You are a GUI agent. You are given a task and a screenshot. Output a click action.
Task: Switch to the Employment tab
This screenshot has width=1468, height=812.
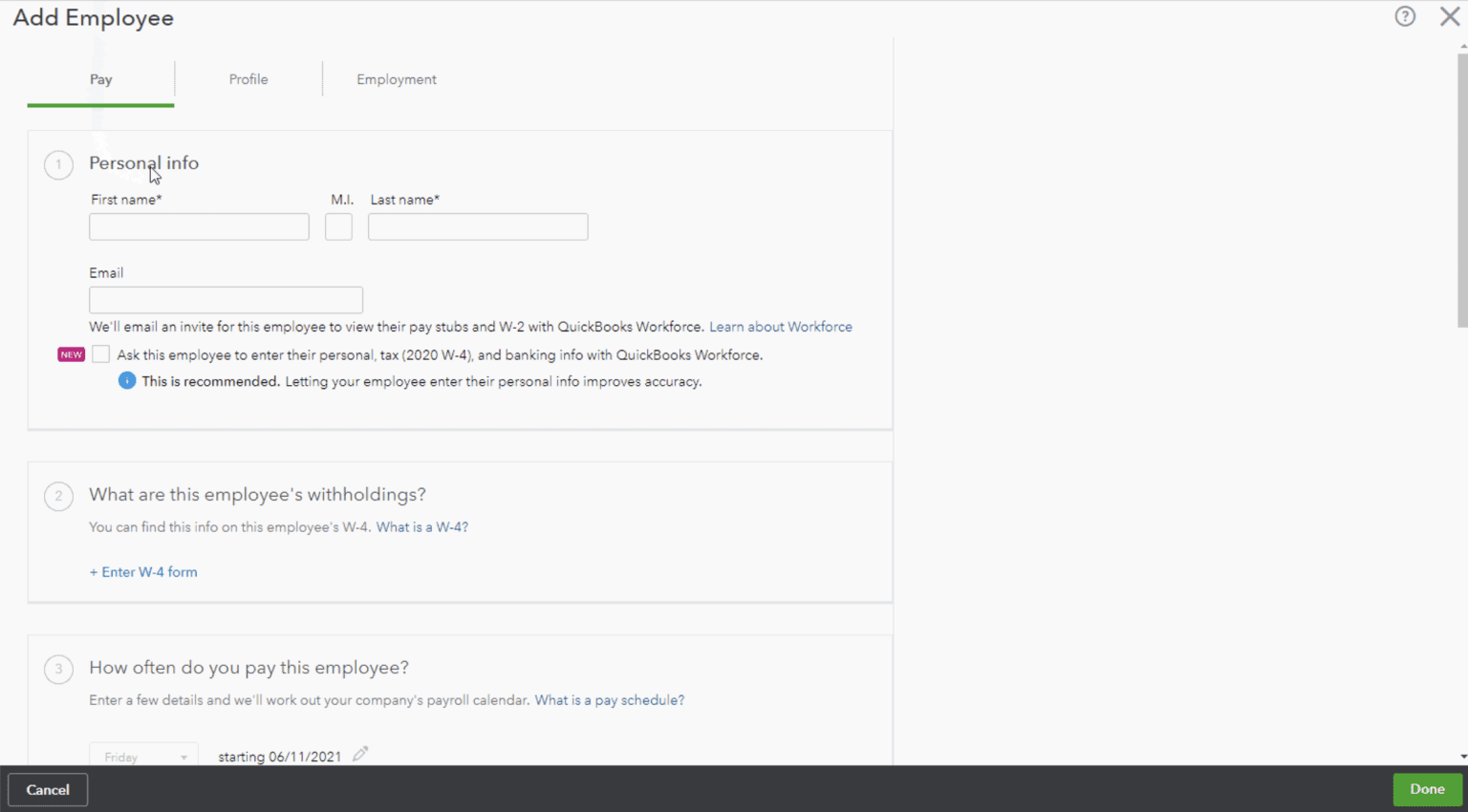pyautogui.click(x=397, y=79)
